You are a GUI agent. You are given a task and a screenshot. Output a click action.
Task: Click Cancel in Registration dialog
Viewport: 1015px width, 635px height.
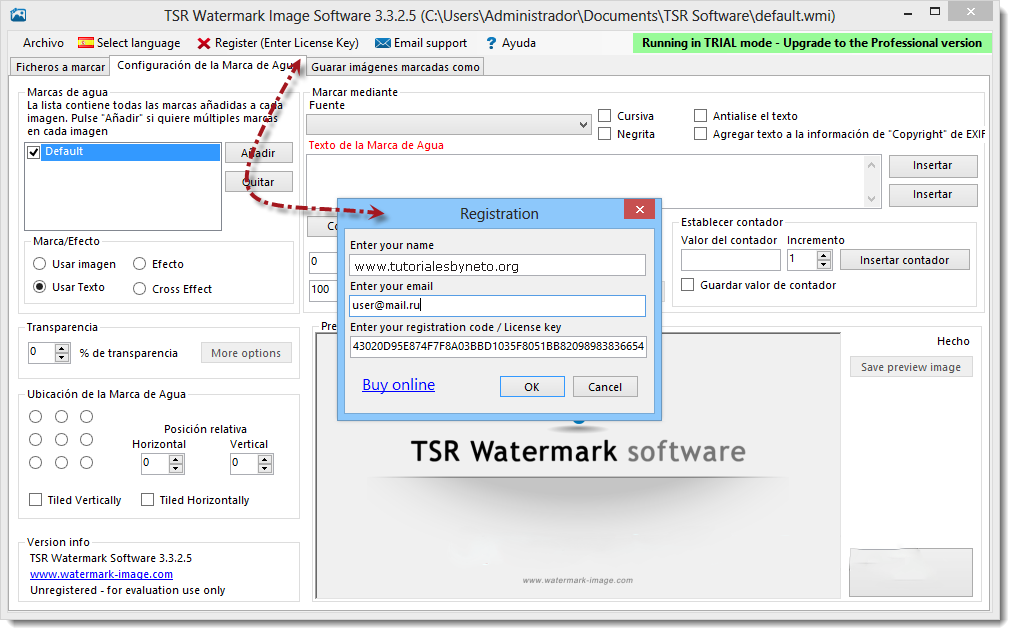click(x=605, y=387)
